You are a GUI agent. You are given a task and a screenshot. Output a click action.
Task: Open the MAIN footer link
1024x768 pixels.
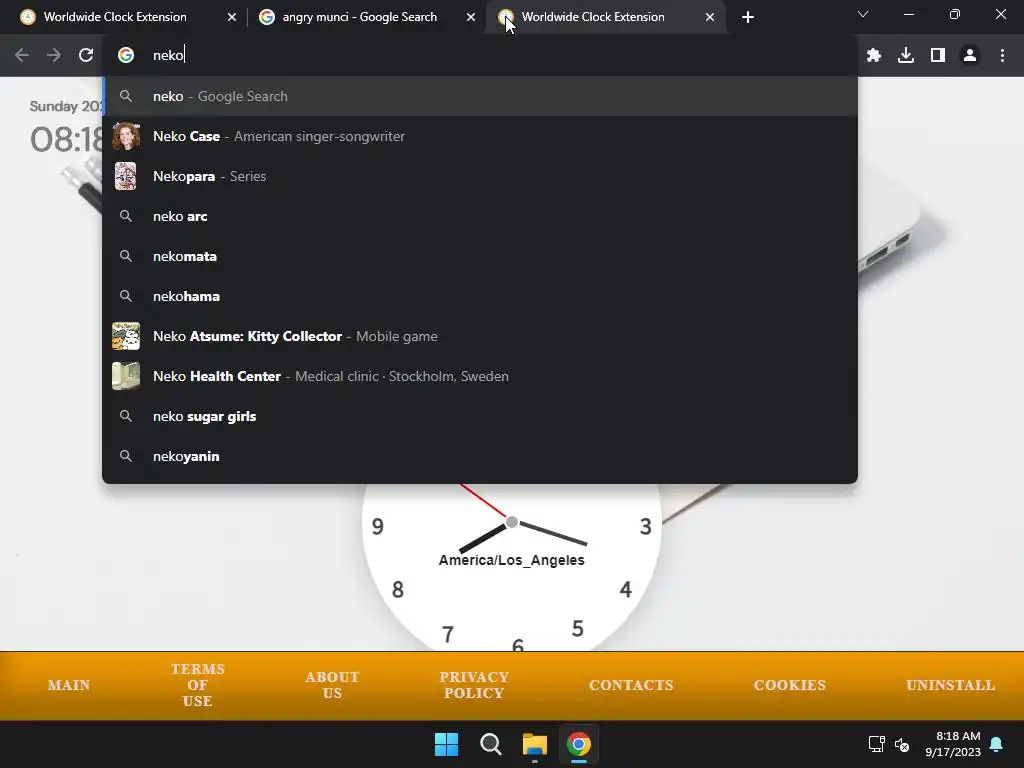pos(69,685)
